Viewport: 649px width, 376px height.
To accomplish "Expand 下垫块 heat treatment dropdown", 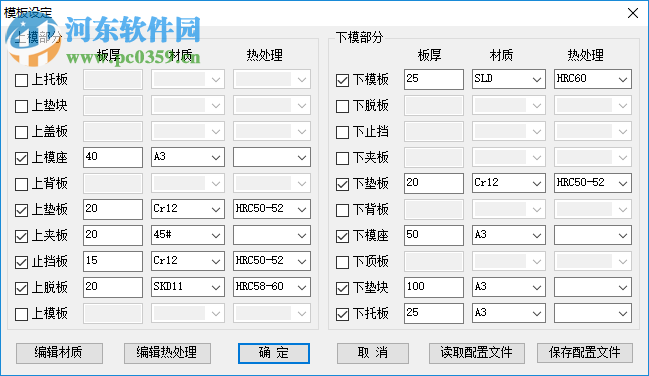I will click(x=593, y=287).
